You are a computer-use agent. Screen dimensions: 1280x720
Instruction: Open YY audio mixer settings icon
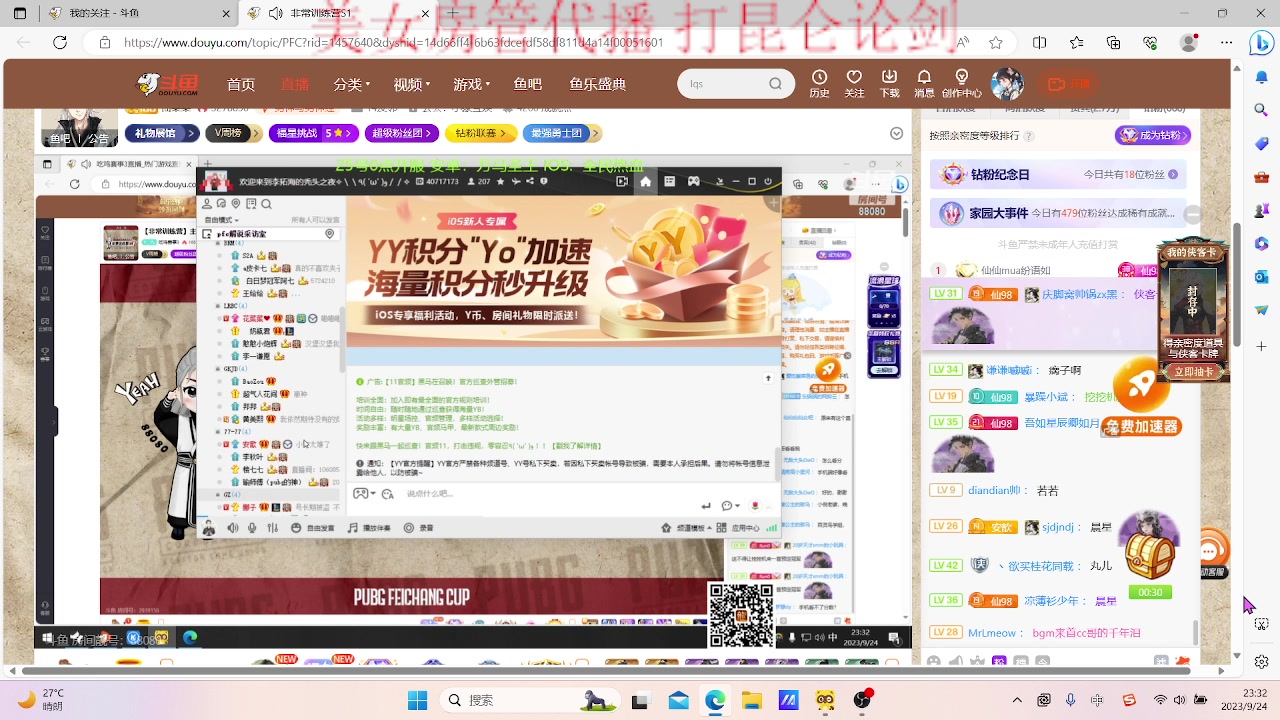click(x=273, y=528)
